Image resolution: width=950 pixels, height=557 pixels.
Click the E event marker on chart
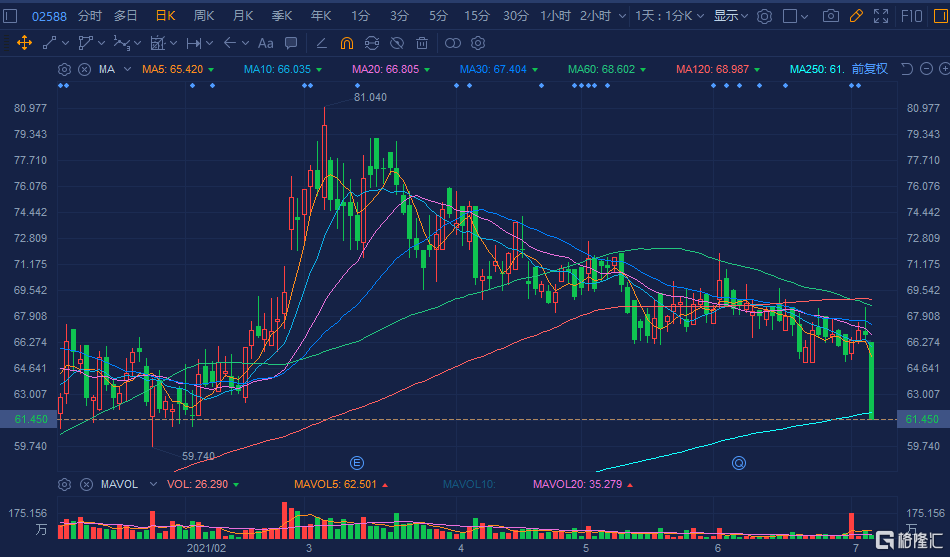(x=355, y=462)
